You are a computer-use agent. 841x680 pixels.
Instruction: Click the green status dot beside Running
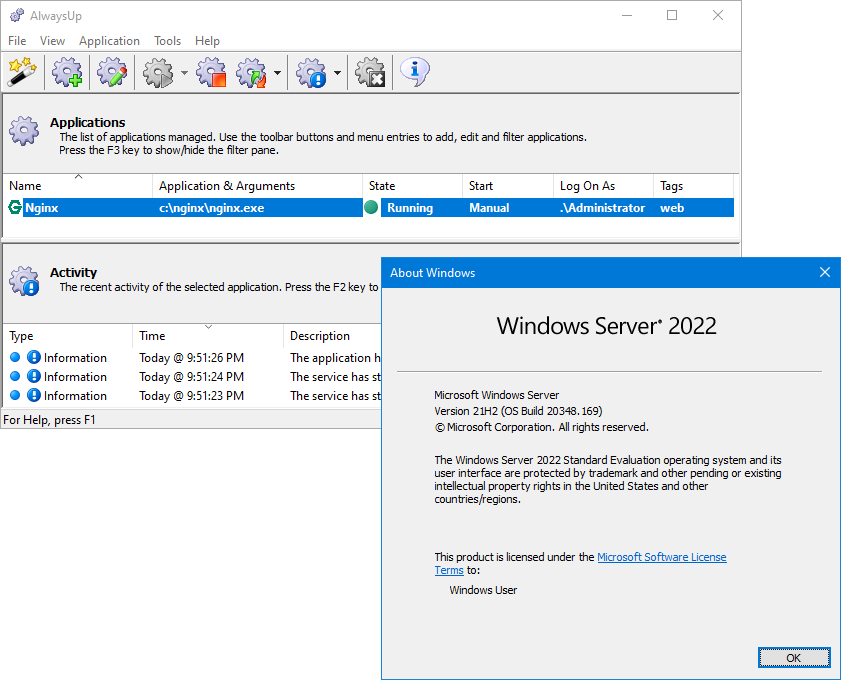pos(371,208)
